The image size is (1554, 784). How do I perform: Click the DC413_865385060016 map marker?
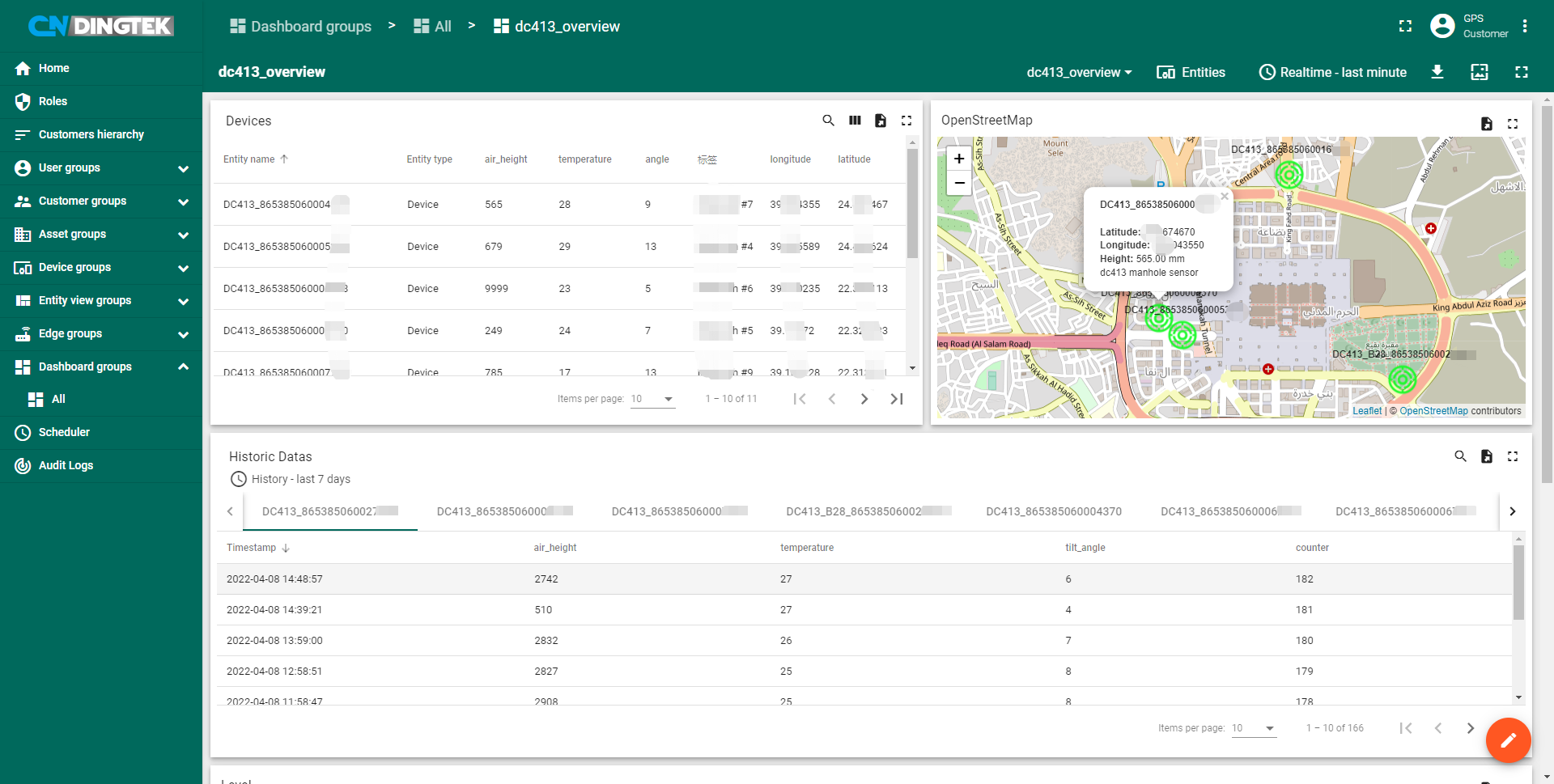coord(1289,174)
